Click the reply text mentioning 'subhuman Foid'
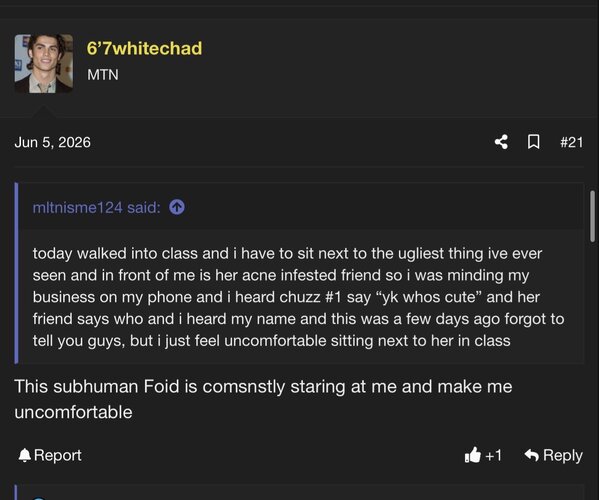599x500 pixels. point(263,399)
